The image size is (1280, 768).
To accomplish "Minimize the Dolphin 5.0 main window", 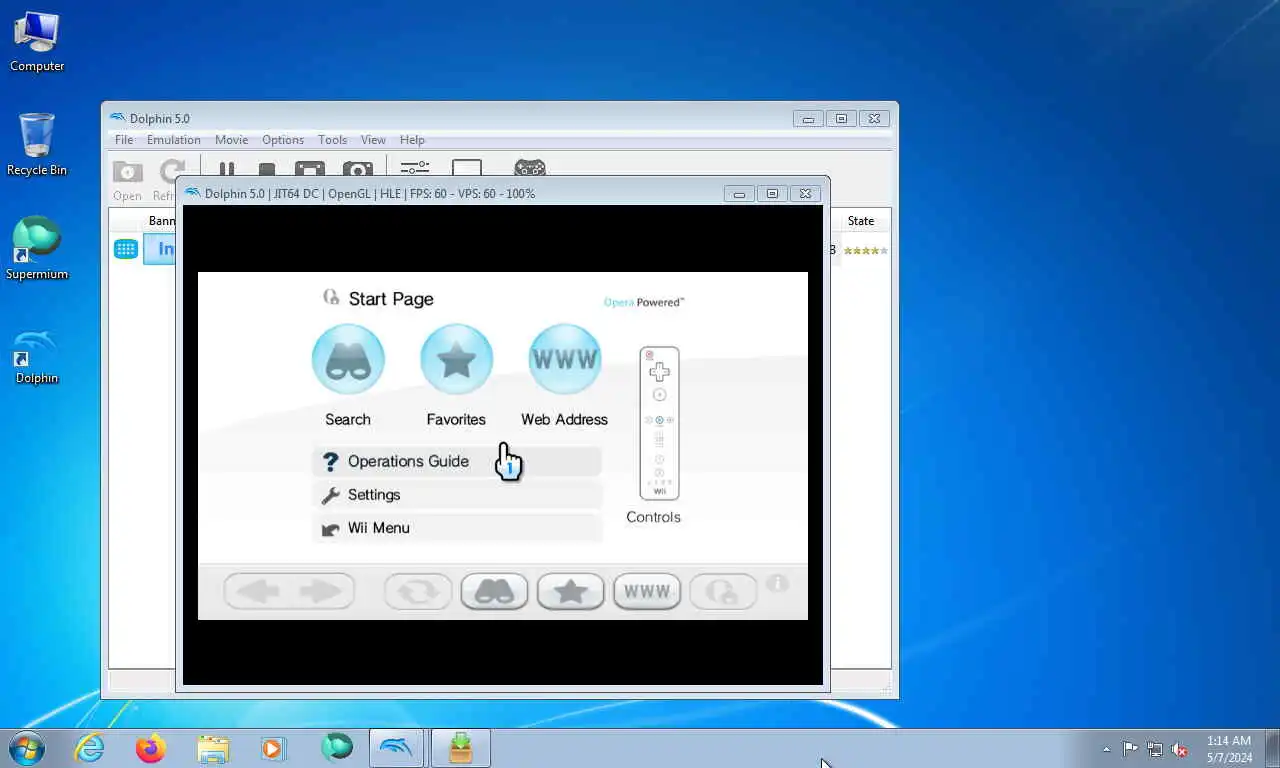I will click(x=808, y=118).
